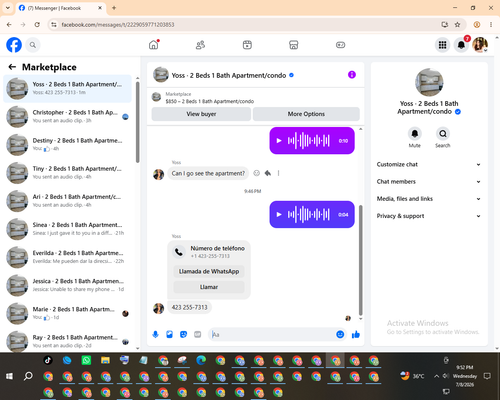
Task: Open more options for the apartment message
Action: pyautogui.click(x=278, y=173)
